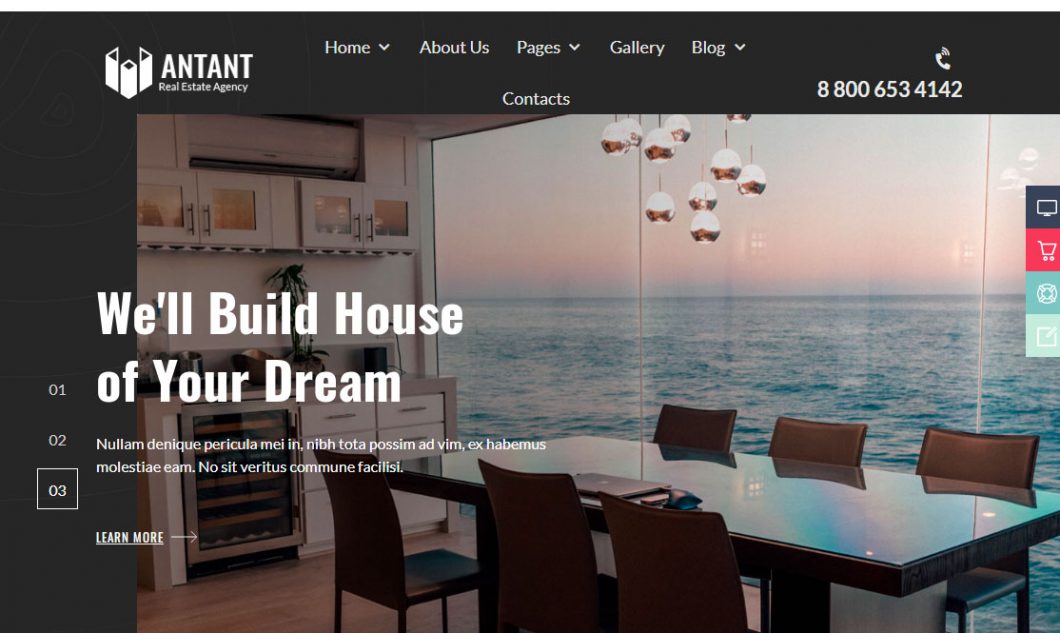The image size is (1060, 633).
Task: Click the phone number 8 800 653 4142
Action: point(890,89)
